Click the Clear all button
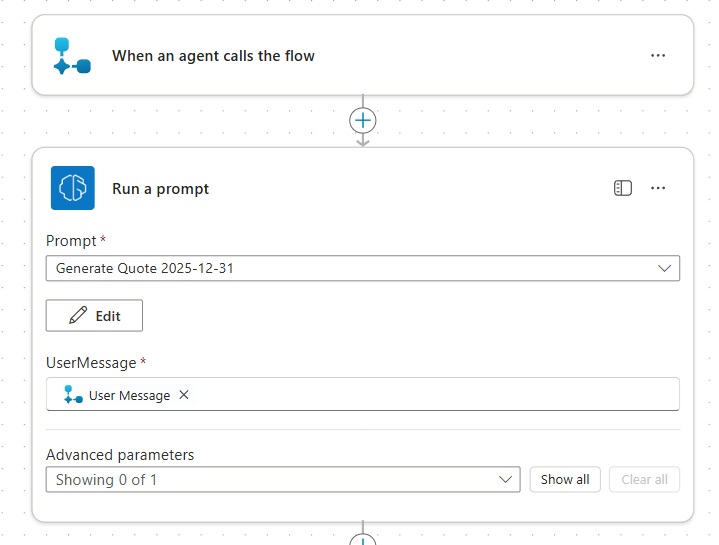 coord(644,480)
